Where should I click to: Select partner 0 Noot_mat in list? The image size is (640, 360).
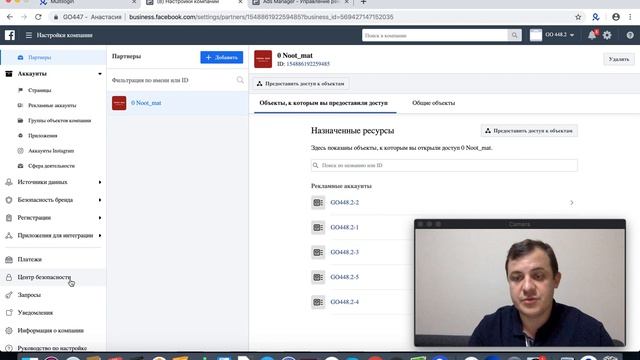coord(178,103)
